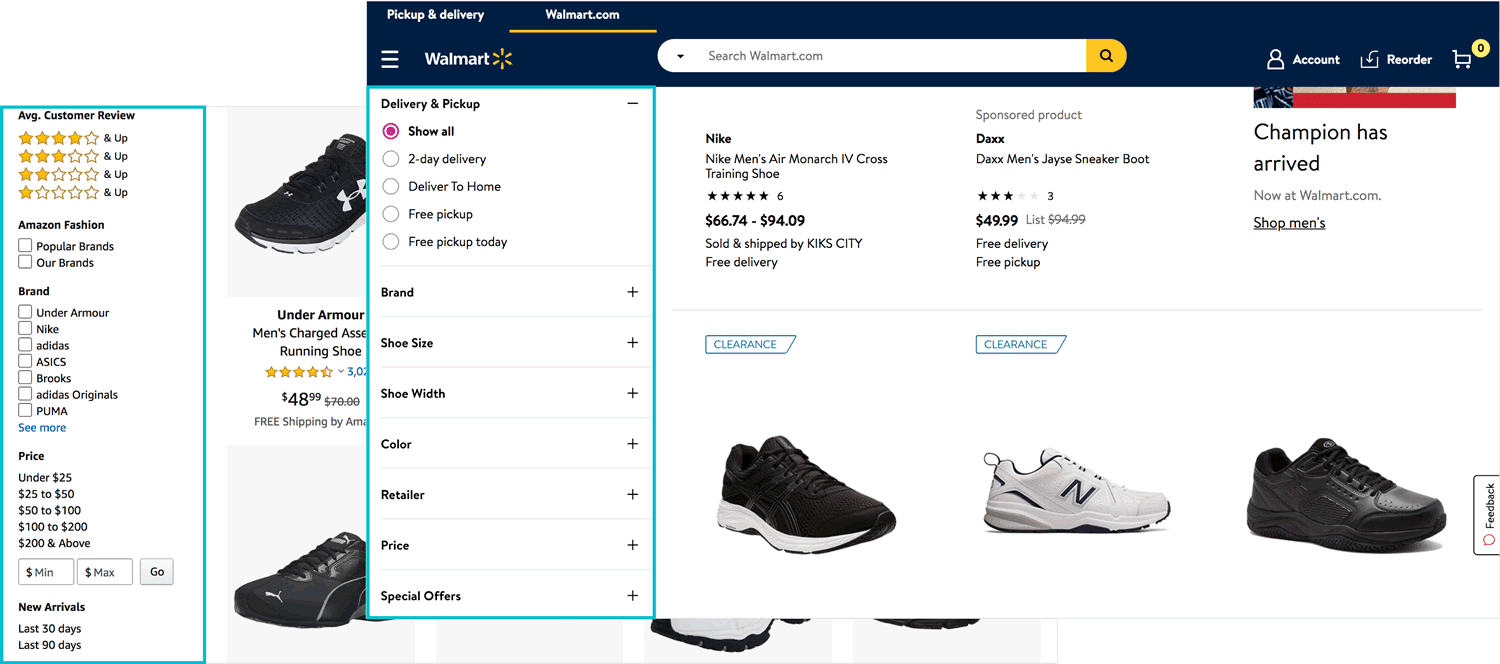Open the Walmart hamburger menu
The width and height of the screenshot is (1500, 664).
[390, 59]
